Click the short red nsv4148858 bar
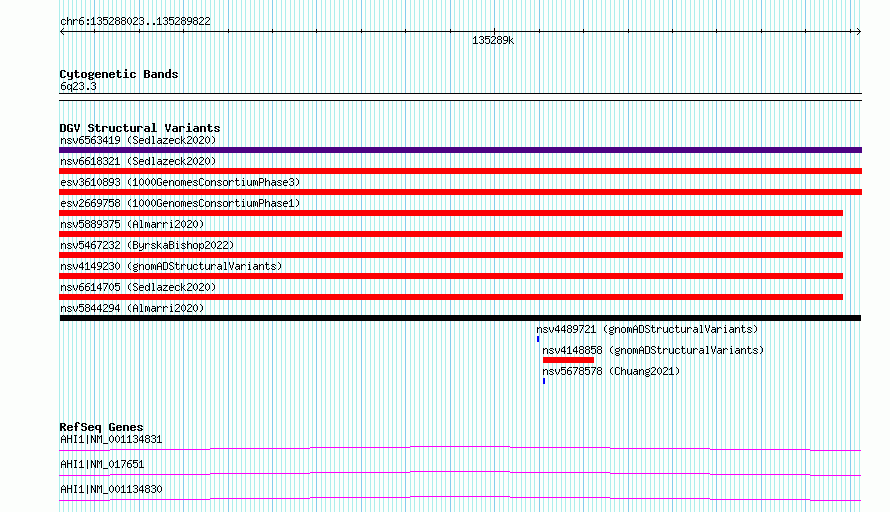 568,360
